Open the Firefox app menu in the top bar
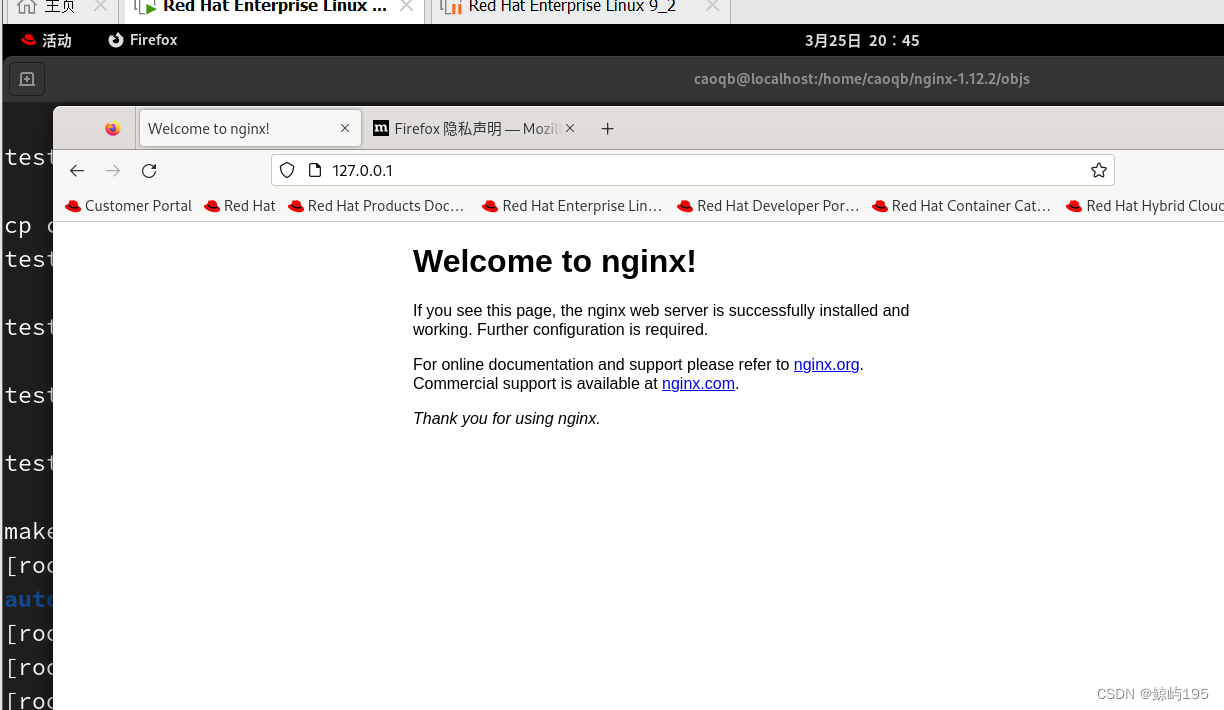 pyautogui.click(x=143, y=40)
